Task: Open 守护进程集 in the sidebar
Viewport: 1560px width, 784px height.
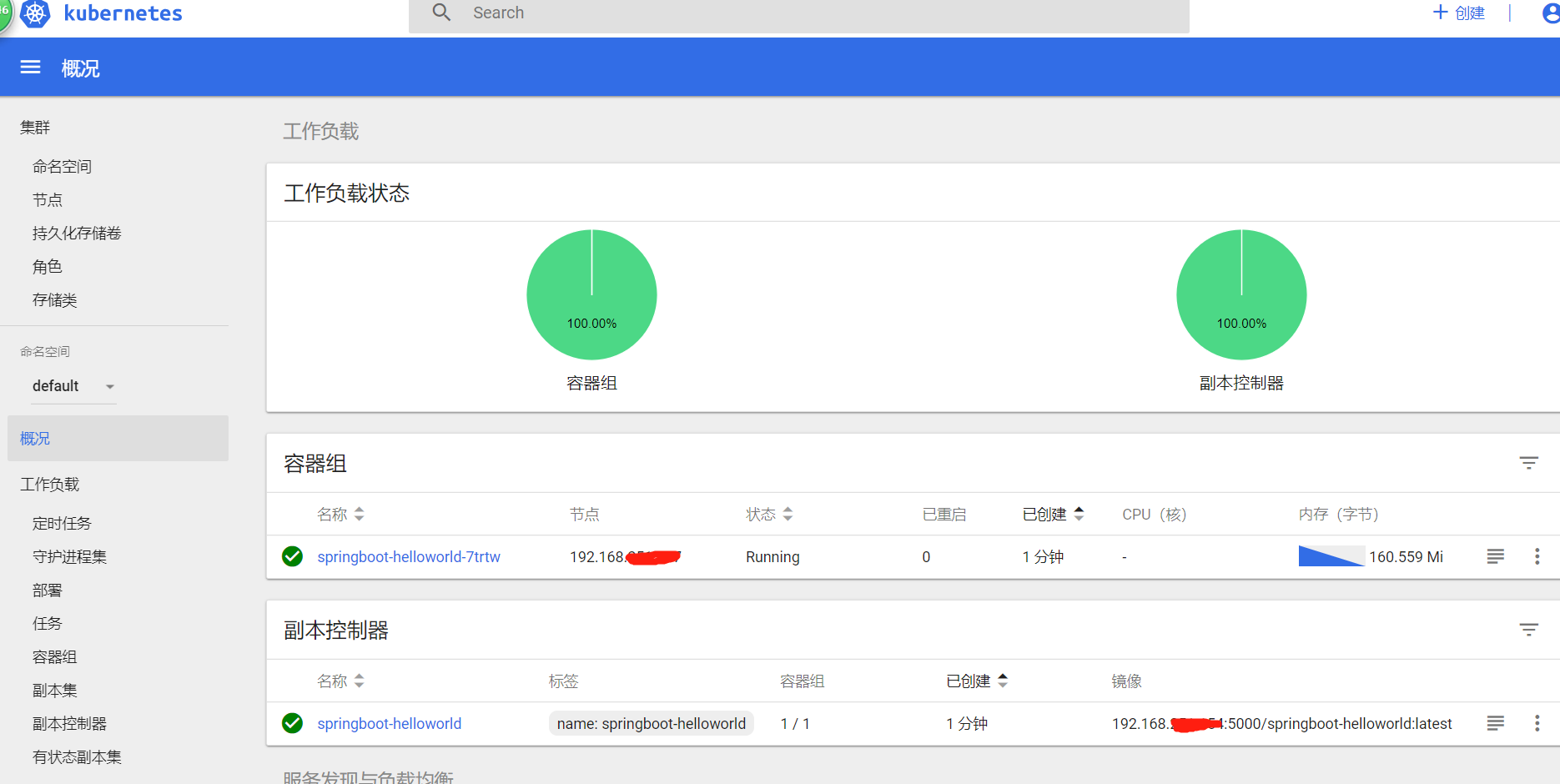Action: tap(69, 557)
